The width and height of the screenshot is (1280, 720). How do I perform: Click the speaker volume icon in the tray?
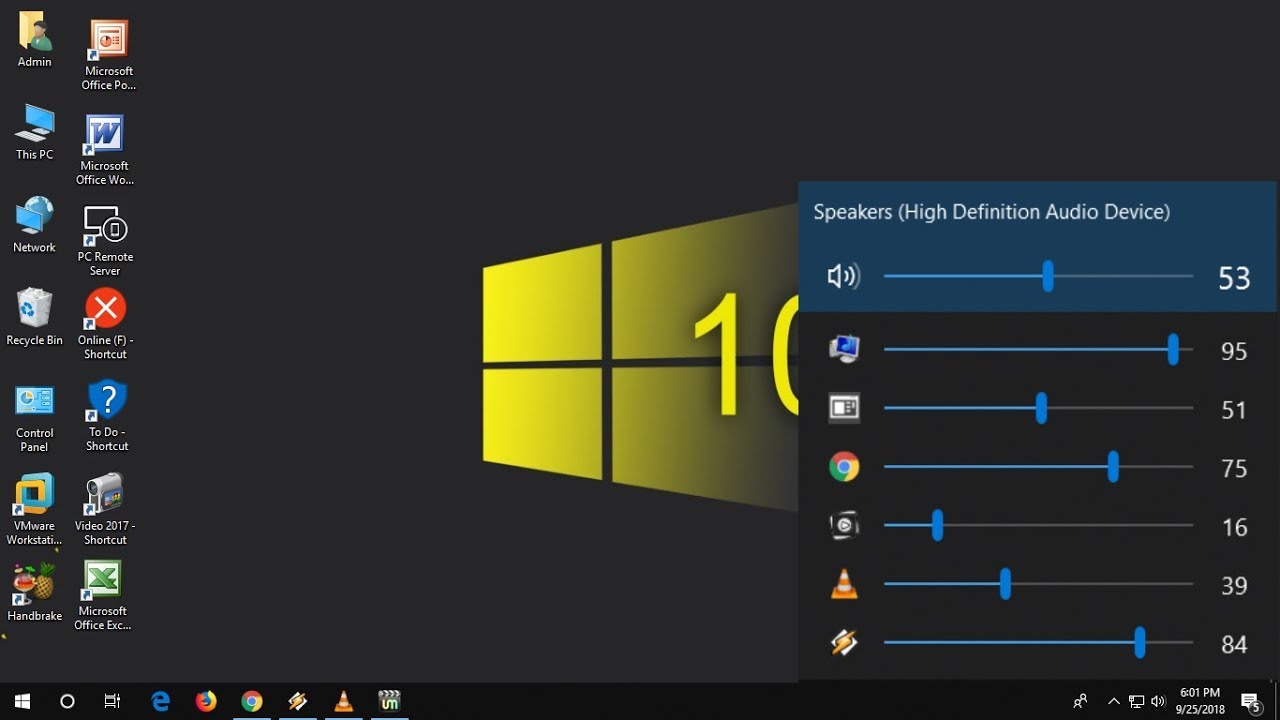[1158, 701]
